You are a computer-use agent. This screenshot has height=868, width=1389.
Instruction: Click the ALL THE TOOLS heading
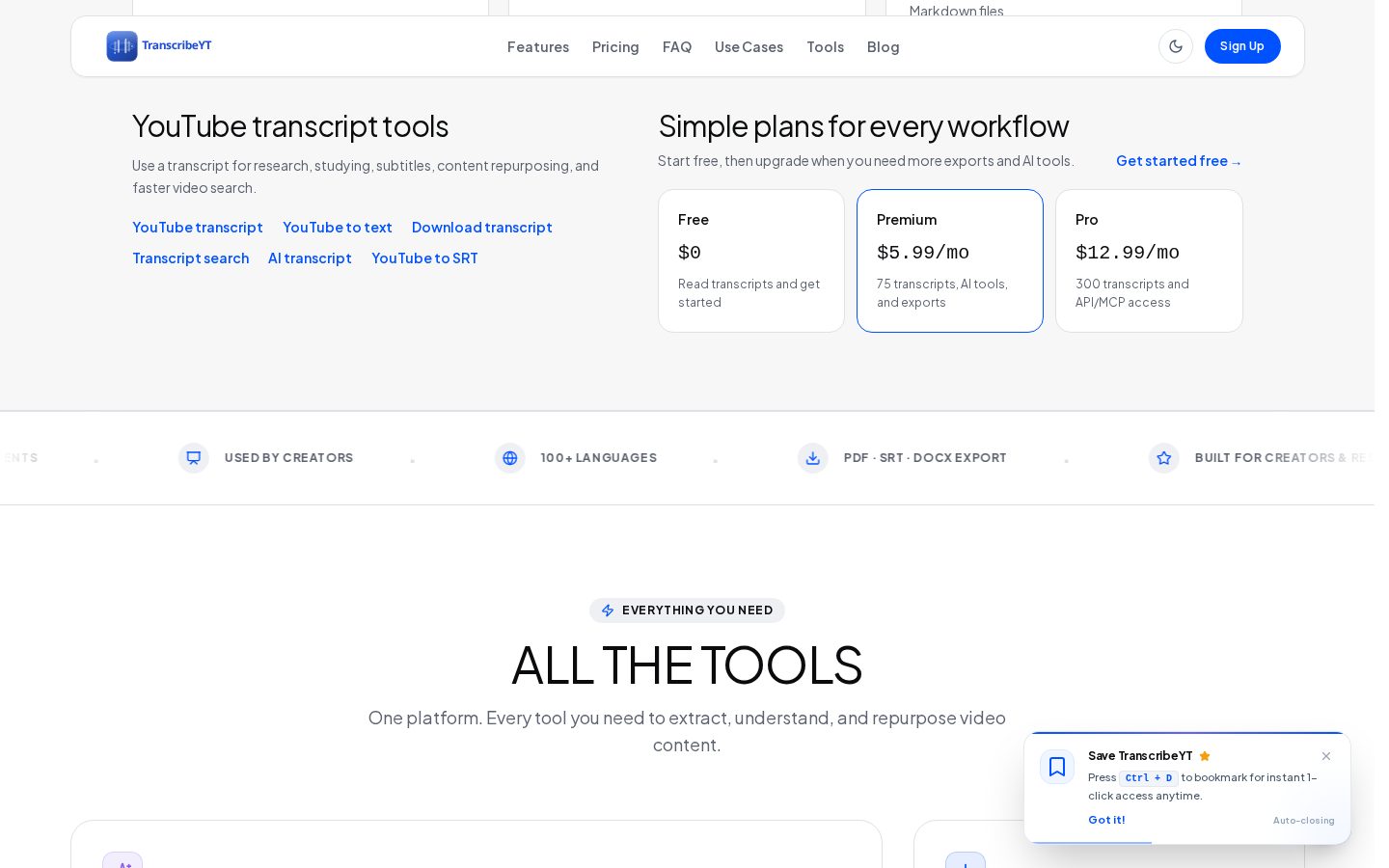click(x=687, y=665)
